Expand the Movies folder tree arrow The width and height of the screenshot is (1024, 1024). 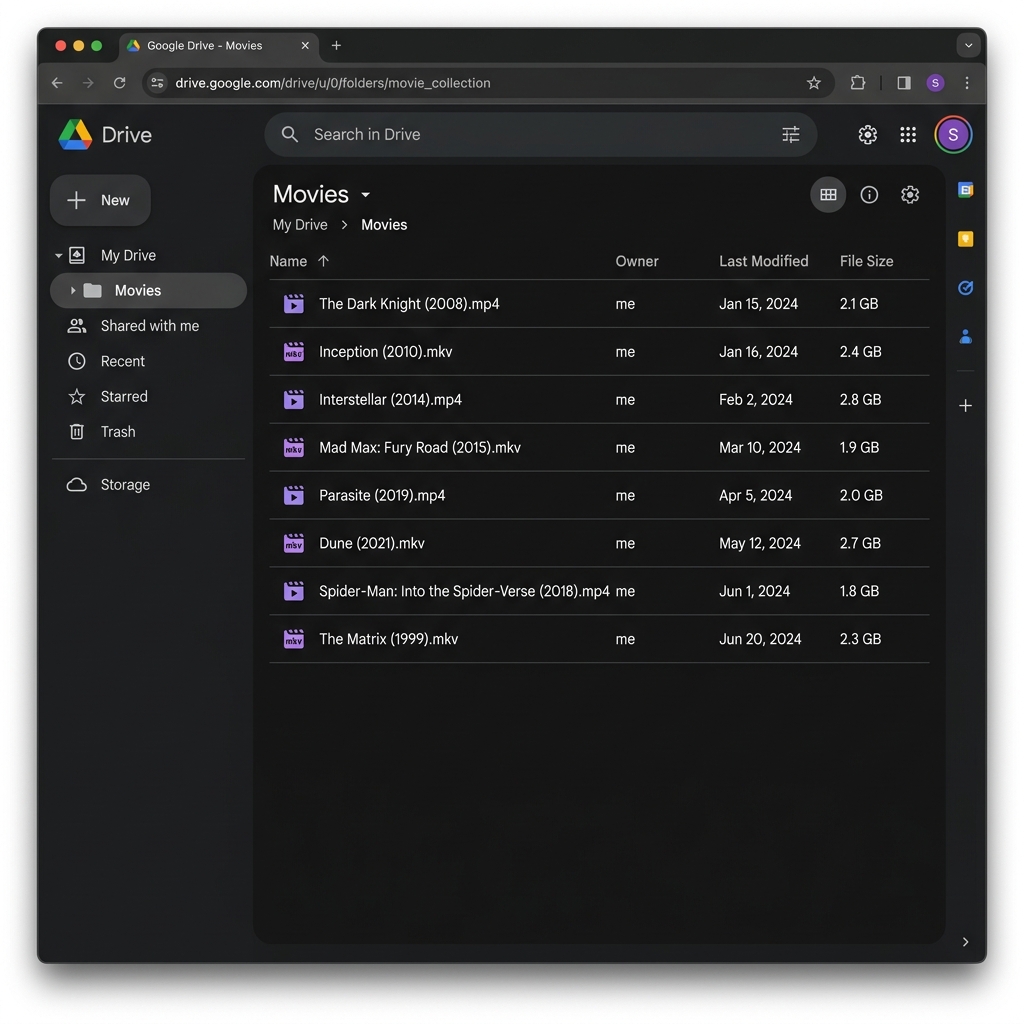point(72,291)
